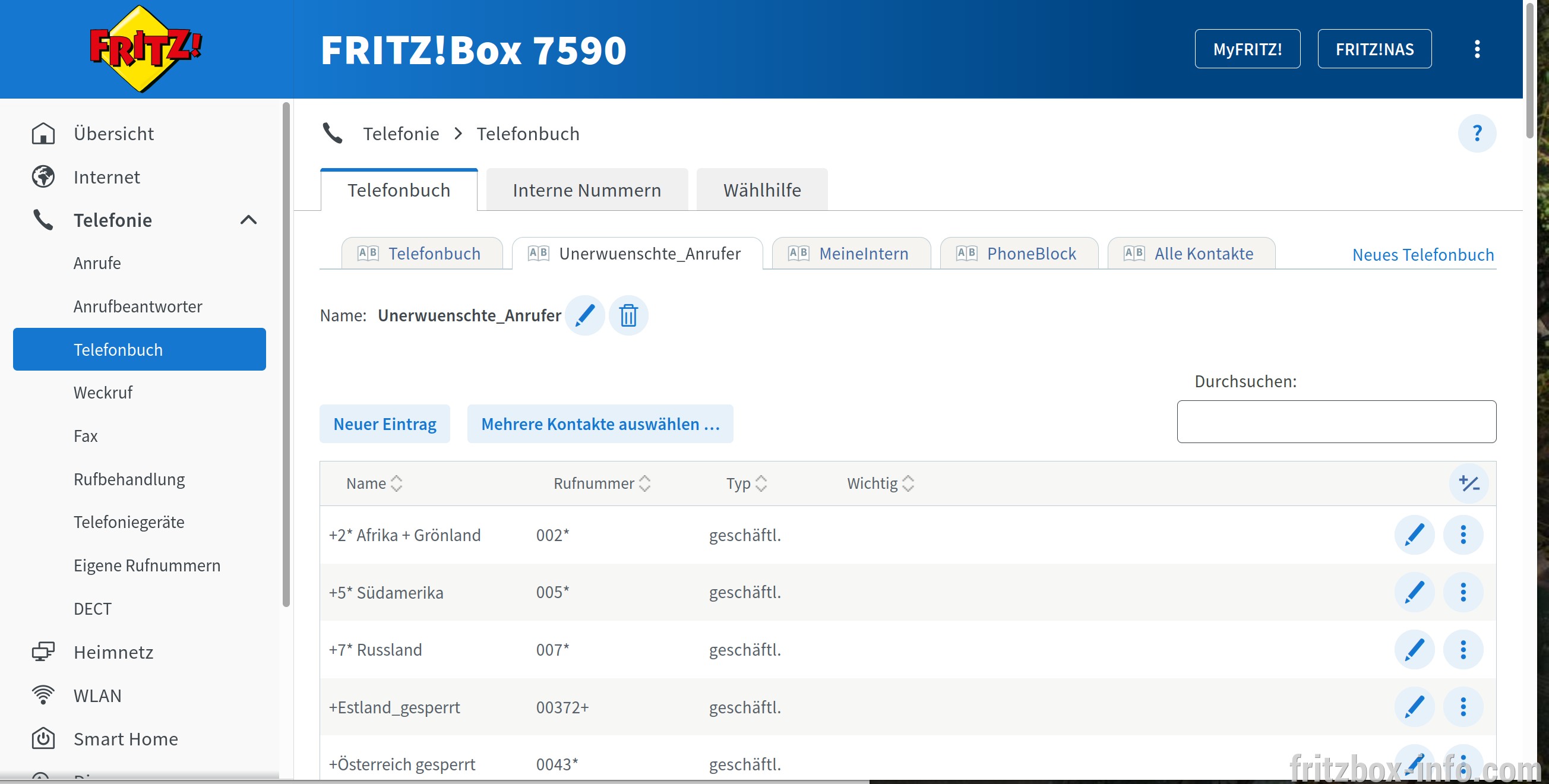Click the Internet globe icon
1549x784 pixels.
(43, 177)
